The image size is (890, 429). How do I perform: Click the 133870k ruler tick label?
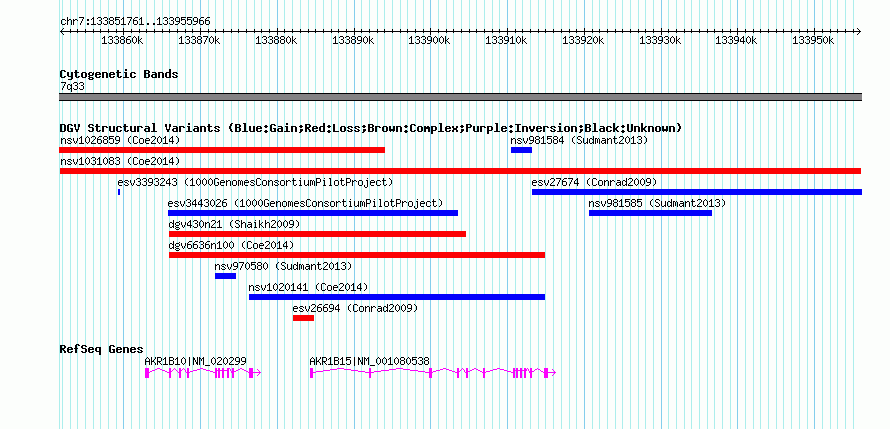tap(199, 40)
